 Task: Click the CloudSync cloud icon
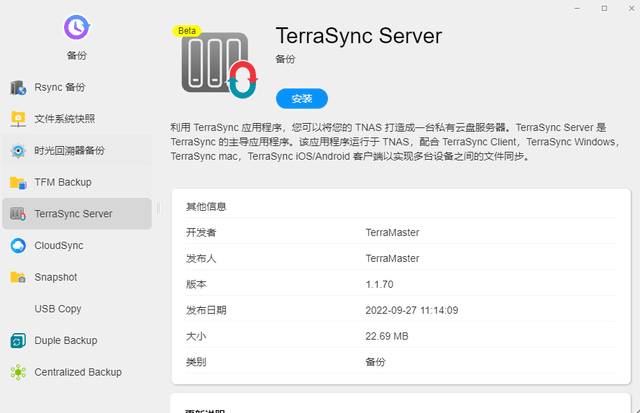(x=18, y=246)
